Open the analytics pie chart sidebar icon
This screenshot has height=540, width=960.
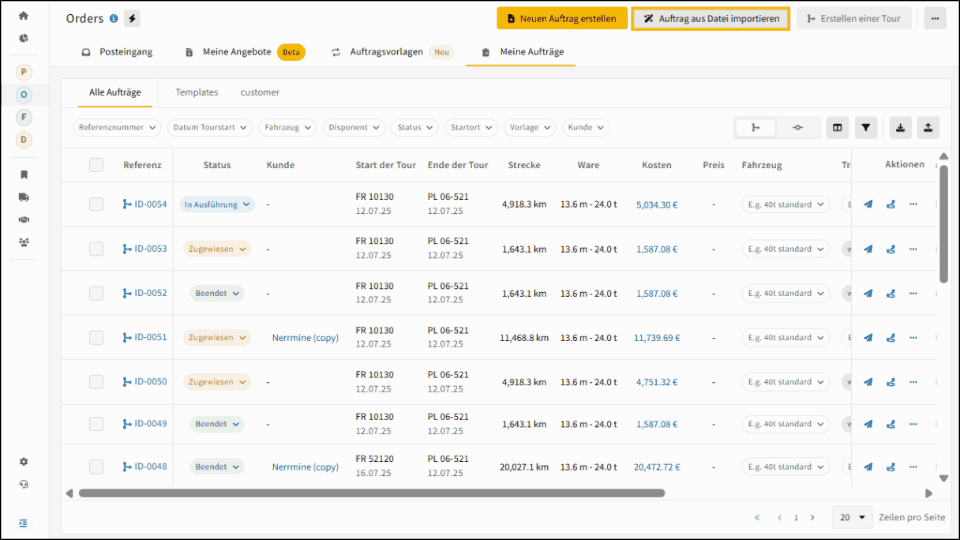(23, 38)
